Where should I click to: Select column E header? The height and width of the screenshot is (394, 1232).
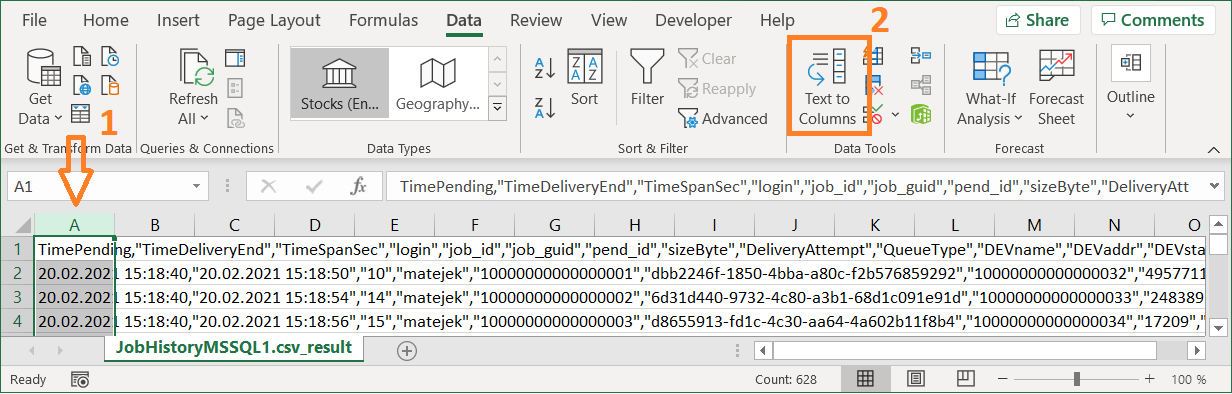(x=395, y=225)
